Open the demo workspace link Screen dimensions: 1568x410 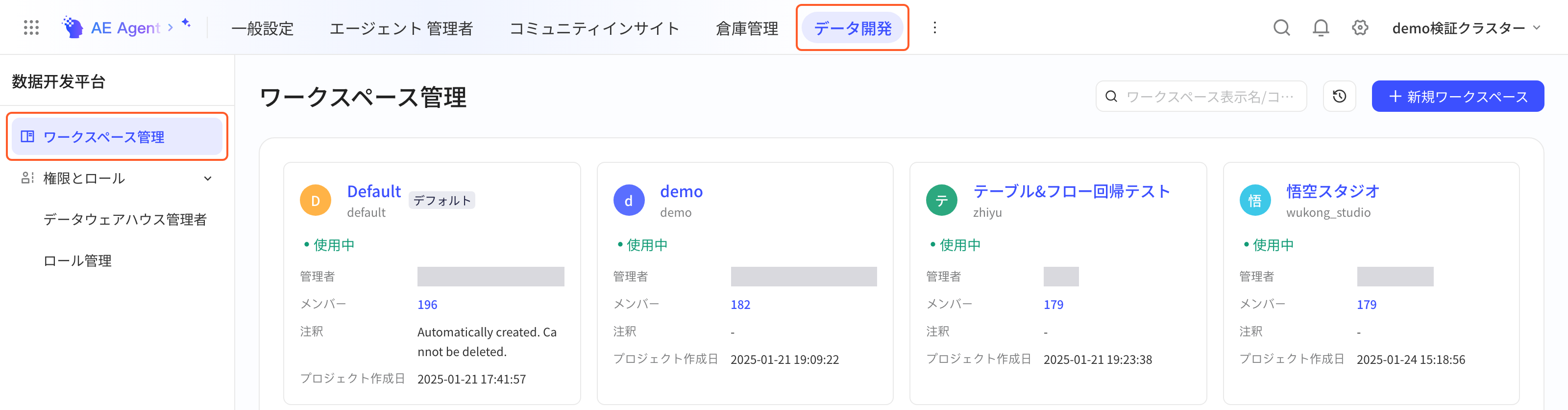[681, 191]
